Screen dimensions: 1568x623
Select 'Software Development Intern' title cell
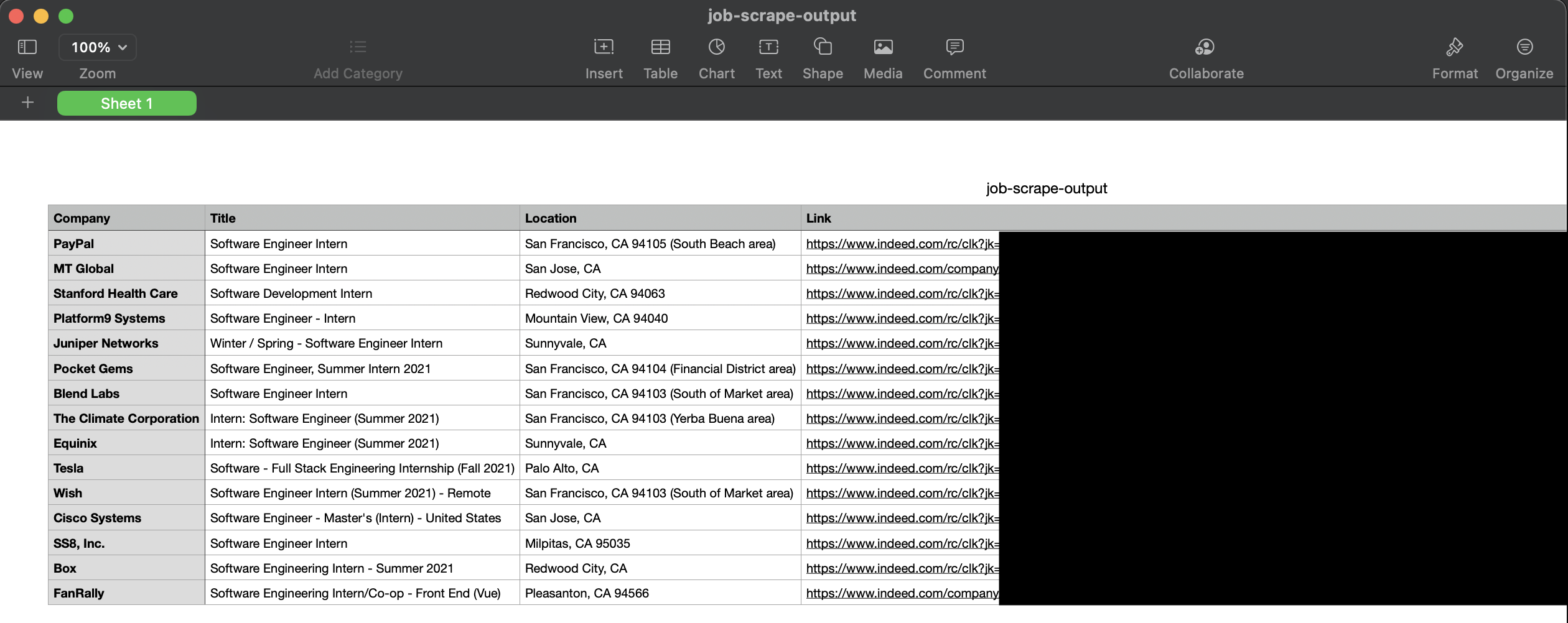click(362, 293)
